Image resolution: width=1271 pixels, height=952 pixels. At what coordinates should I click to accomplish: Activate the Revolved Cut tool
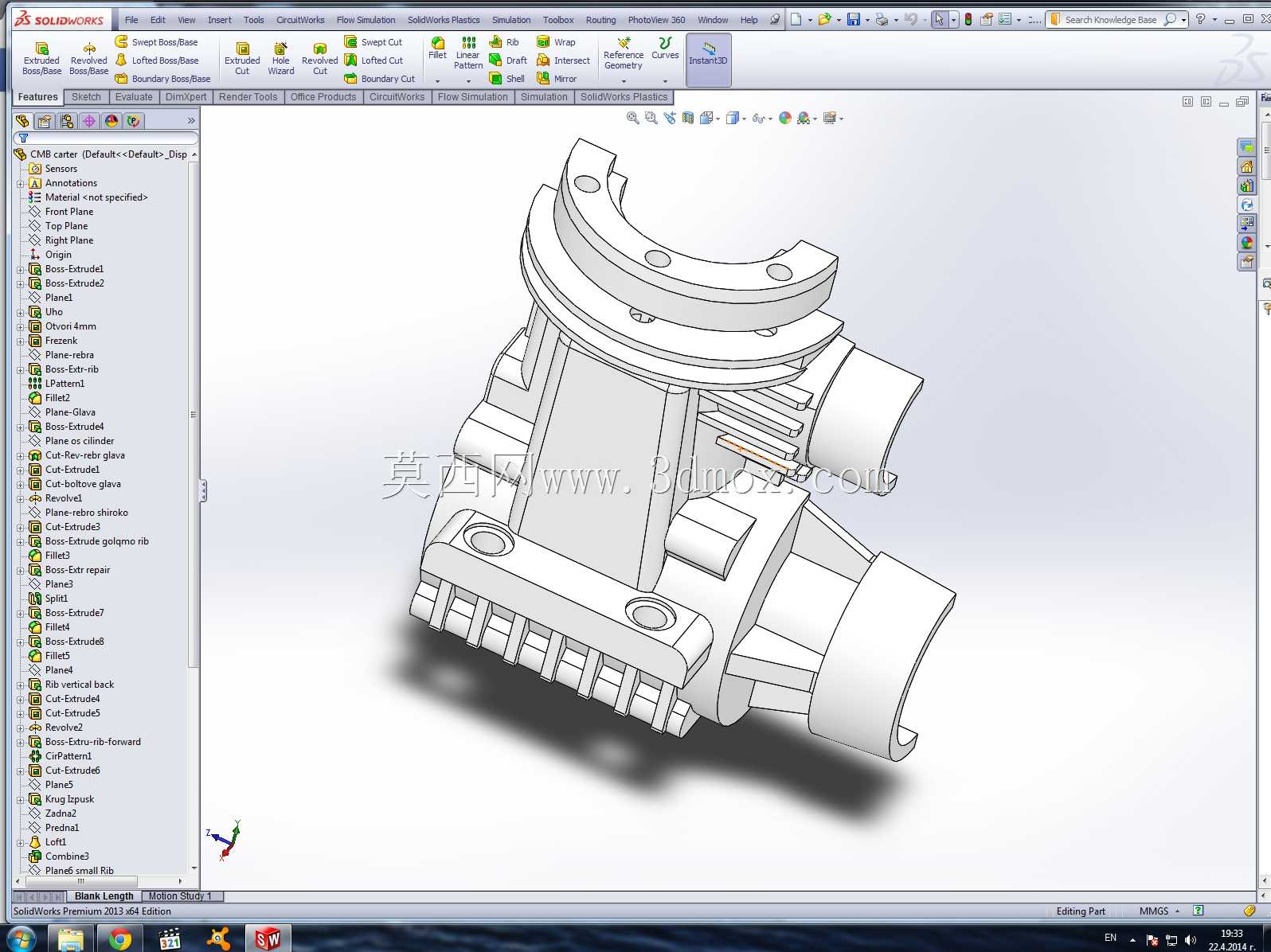pos(319,59)
